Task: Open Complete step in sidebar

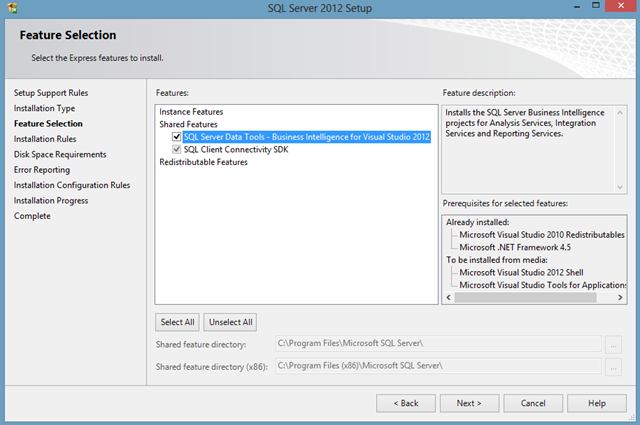Action: [x=32, y=216]
